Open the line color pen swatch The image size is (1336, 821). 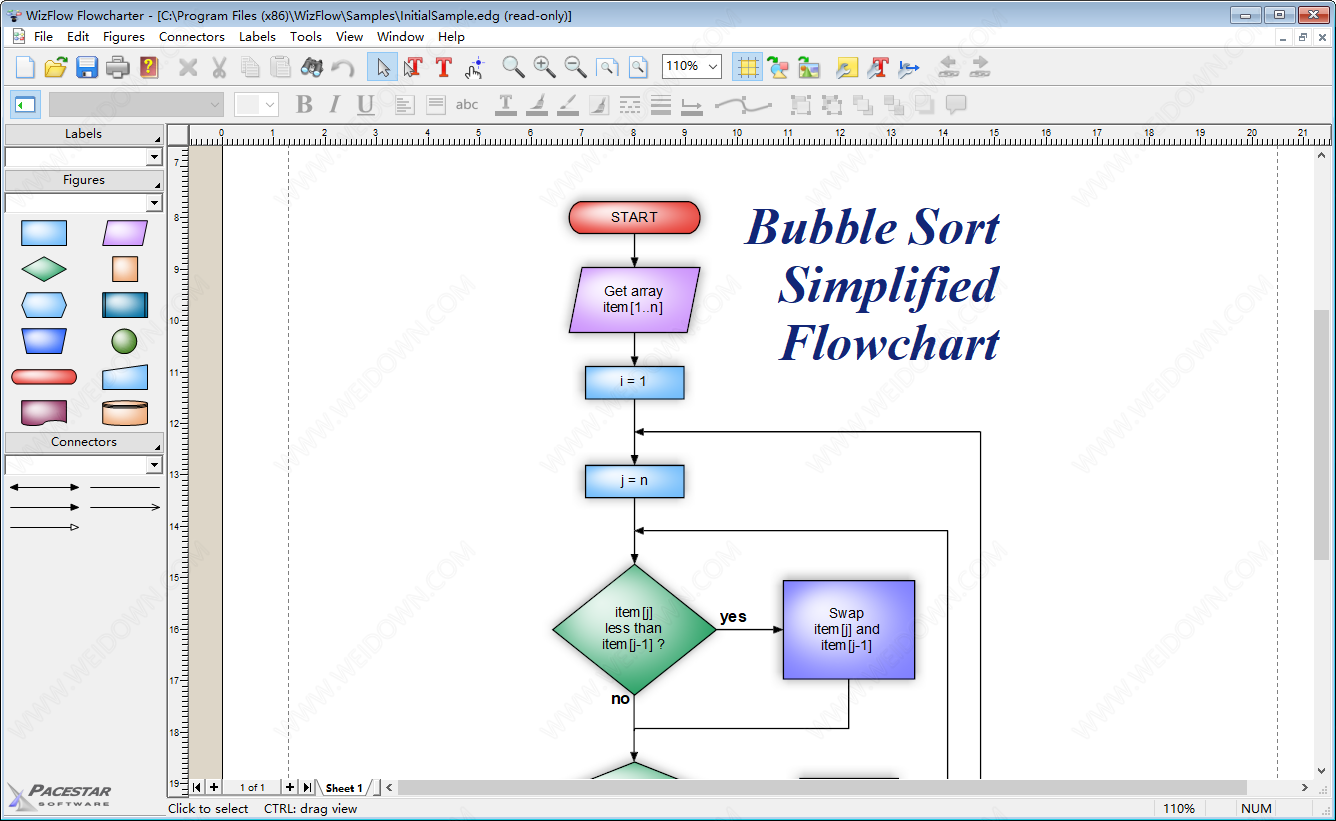click(x=568, y=104)
